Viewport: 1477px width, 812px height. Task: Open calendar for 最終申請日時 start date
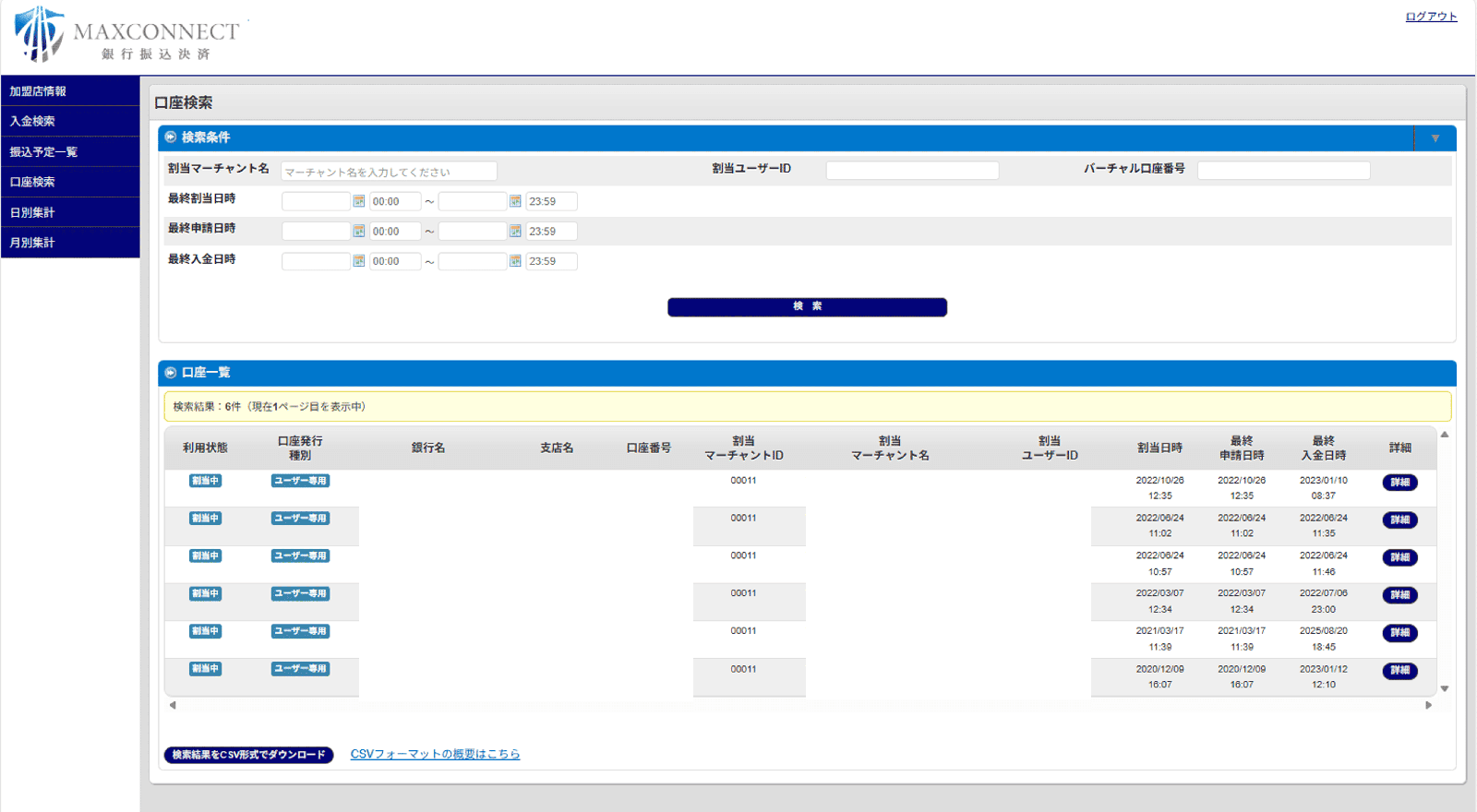[359, 232]
